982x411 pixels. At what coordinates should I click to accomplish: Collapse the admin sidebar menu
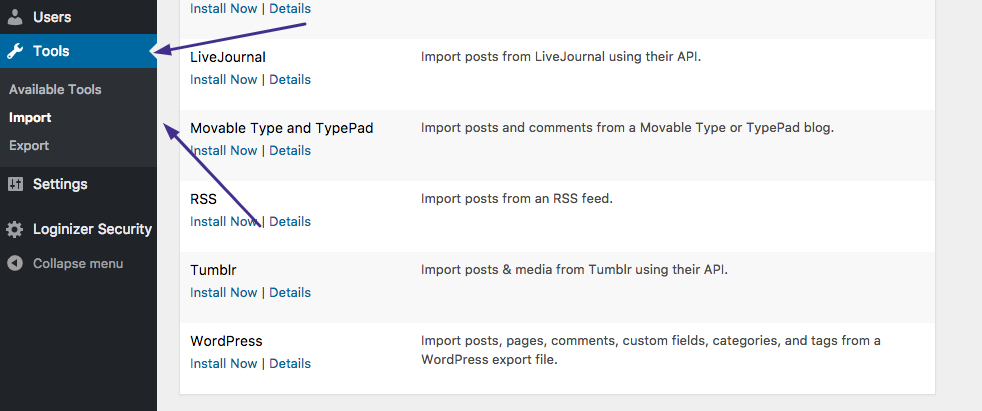coord(77,264)
